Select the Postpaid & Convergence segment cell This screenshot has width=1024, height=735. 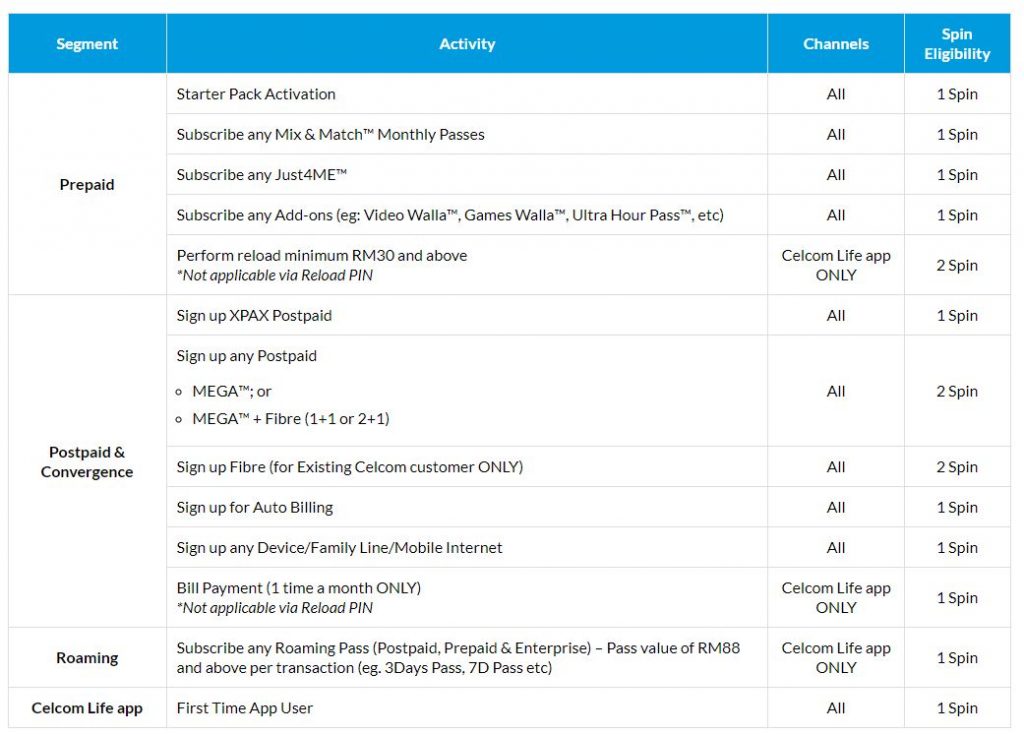click(x=87, y=462)
